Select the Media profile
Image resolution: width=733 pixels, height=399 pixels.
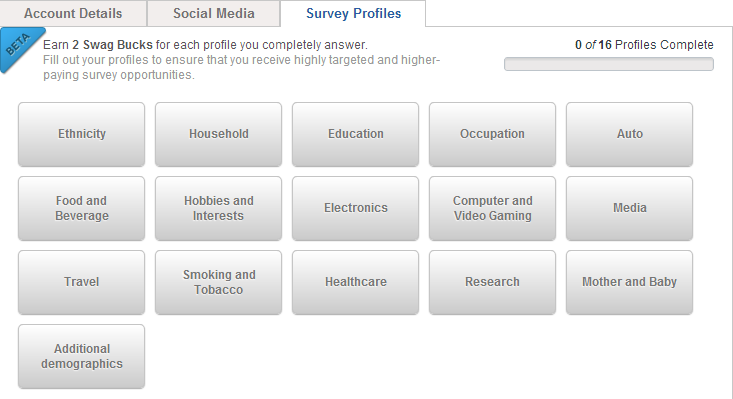[629, 208]
